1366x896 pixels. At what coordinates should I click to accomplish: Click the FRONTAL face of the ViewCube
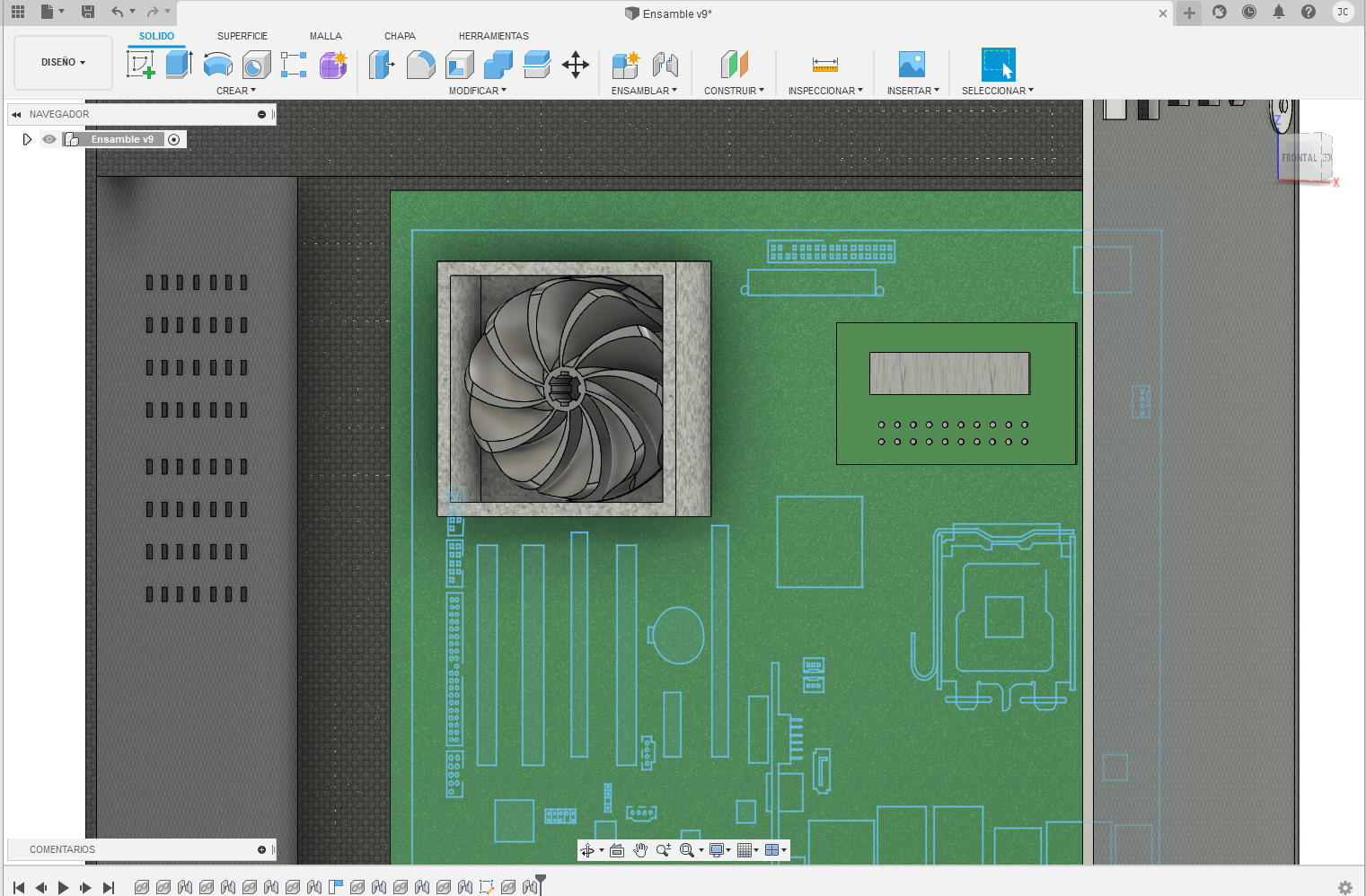[x=1299, y=158]
